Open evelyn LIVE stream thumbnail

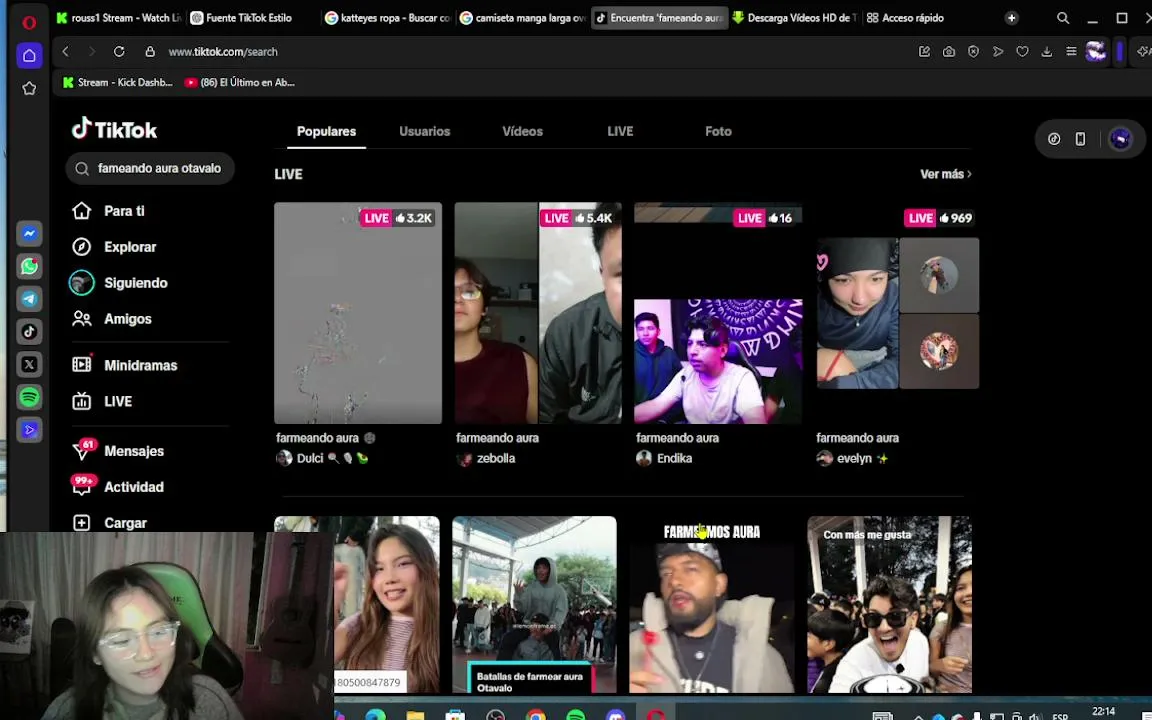point(898,312)
